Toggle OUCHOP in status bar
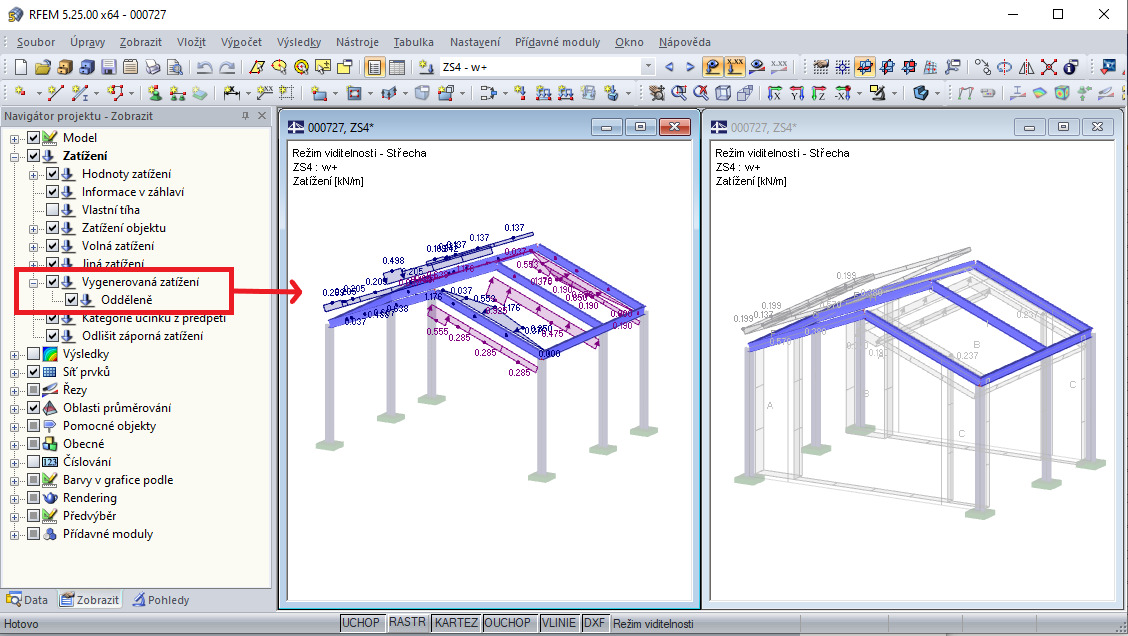Viewport: 1128px width, 636px height. pyautogui.click(x=507, y=623)
